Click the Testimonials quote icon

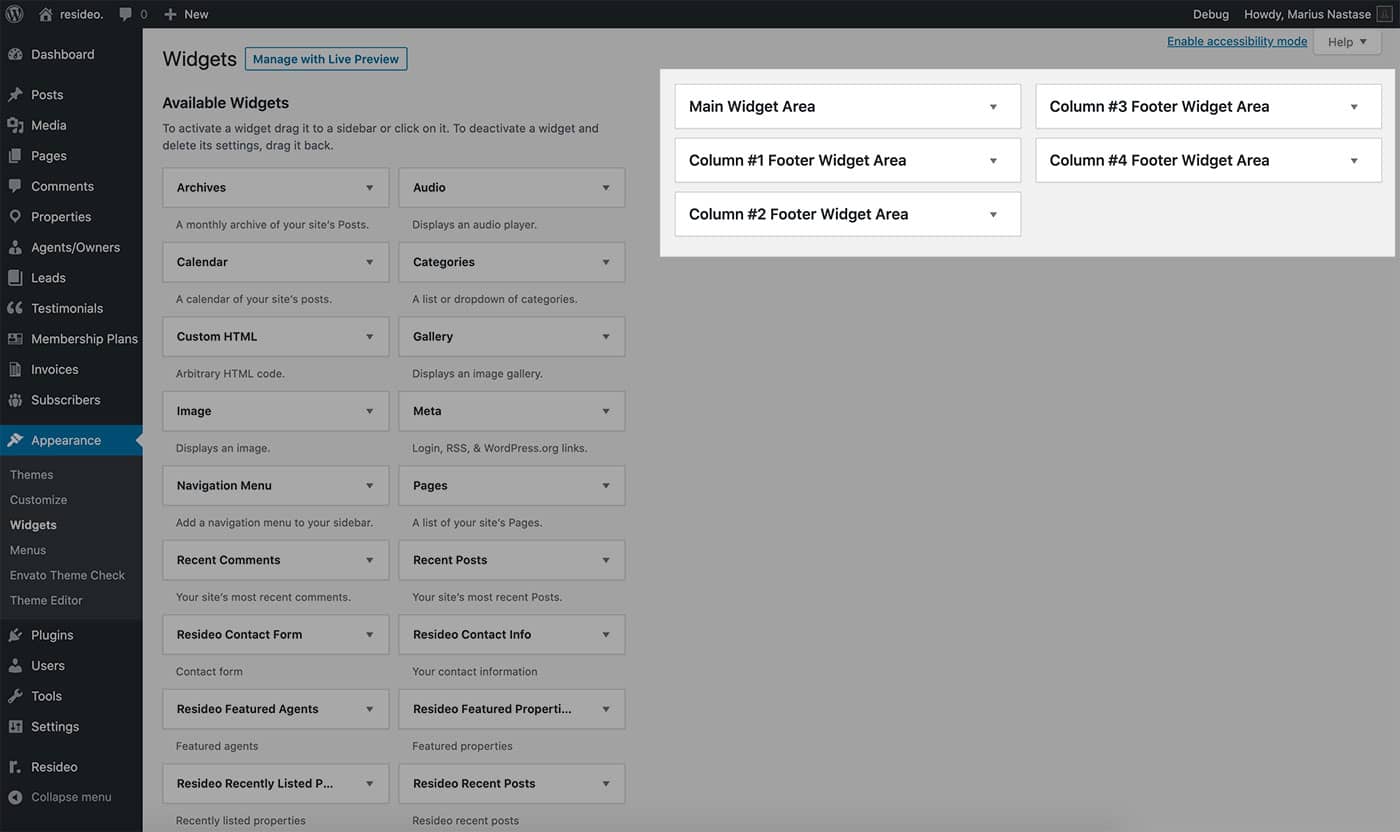pos(15,308)
